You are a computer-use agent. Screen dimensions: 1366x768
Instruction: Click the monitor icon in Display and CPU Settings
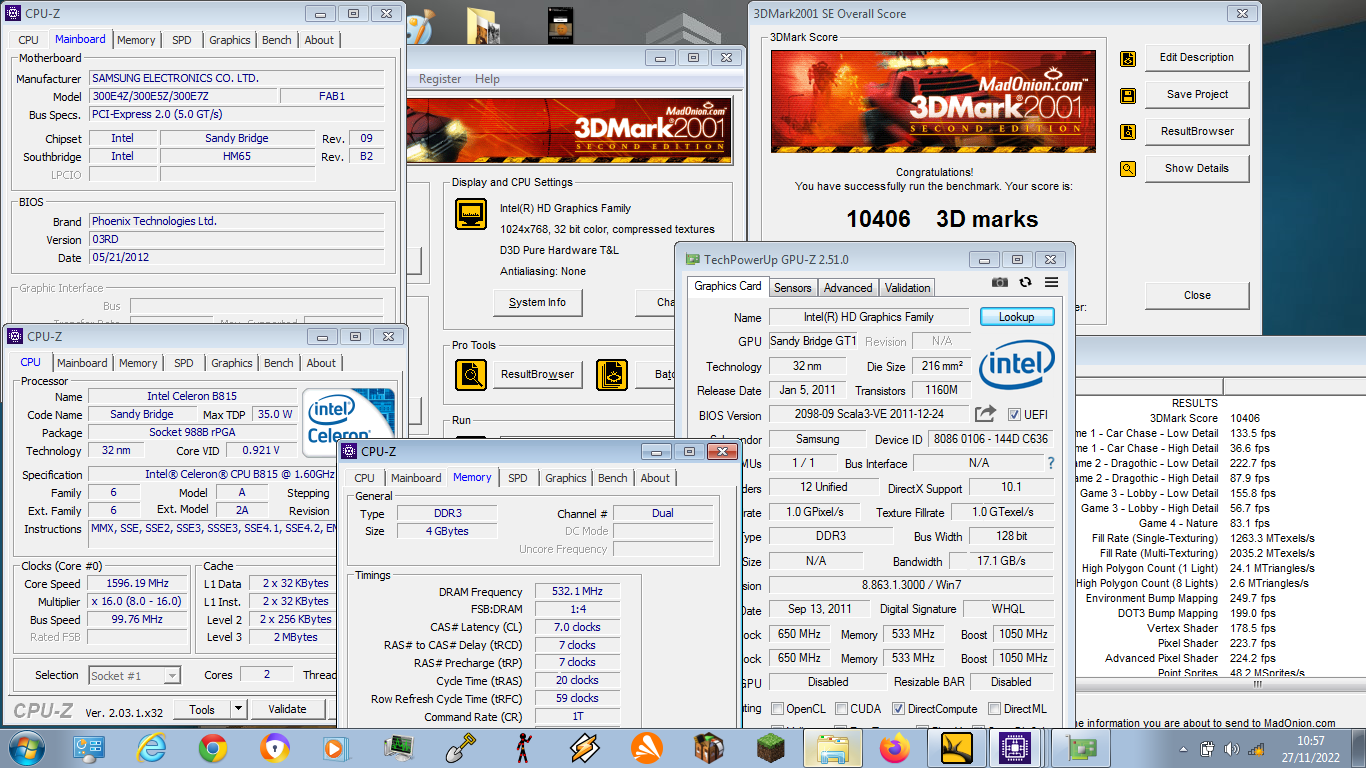pos(471,214)
